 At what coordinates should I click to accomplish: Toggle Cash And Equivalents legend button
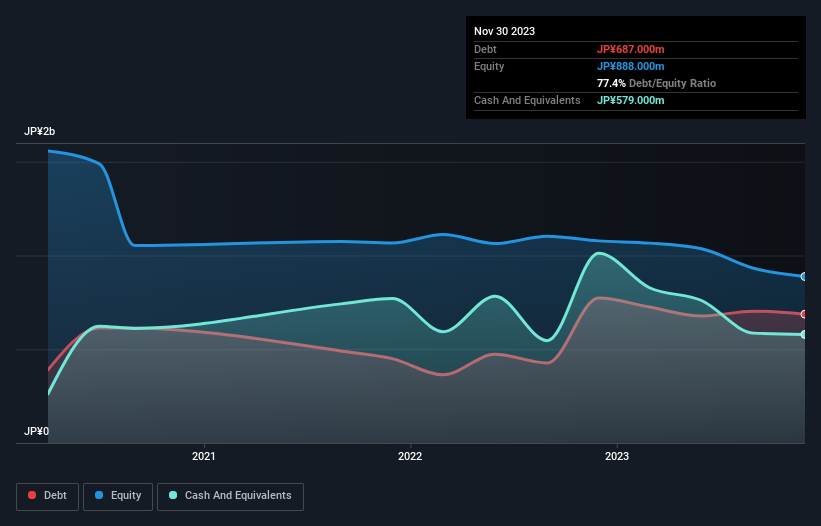point(230,496)
